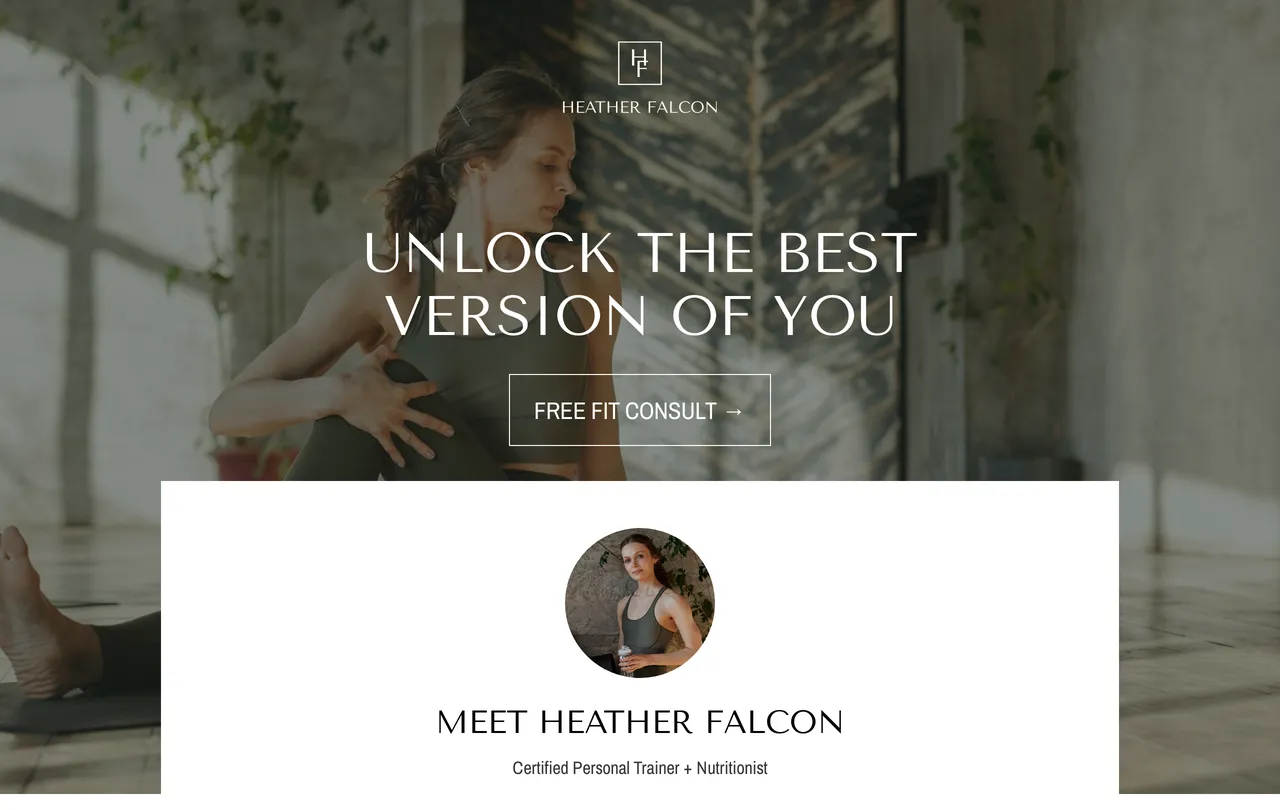Open the FREE FIT CONSULT button
The image size is (1280, 810).
tap(640, 410)
